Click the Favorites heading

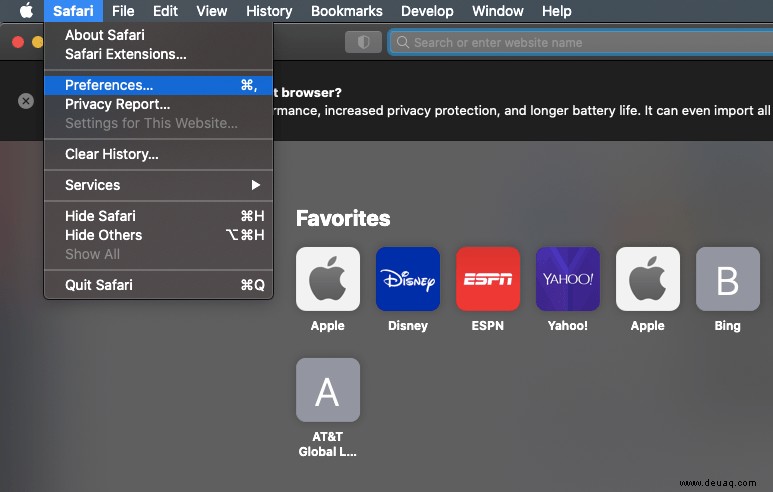click(343, 218)
